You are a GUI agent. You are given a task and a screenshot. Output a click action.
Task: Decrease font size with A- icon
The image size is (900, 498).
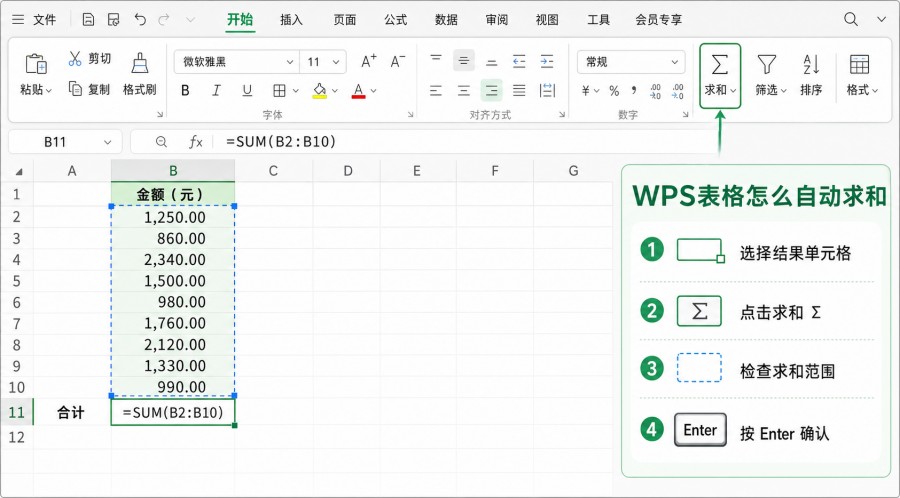tap(398, 61)
